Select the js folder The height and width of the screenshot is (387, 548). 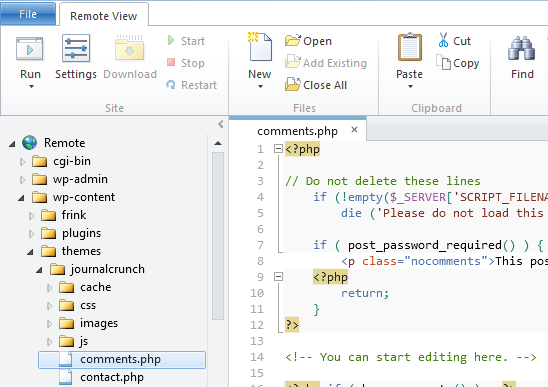pyautogui.click(x=74, y=341)
